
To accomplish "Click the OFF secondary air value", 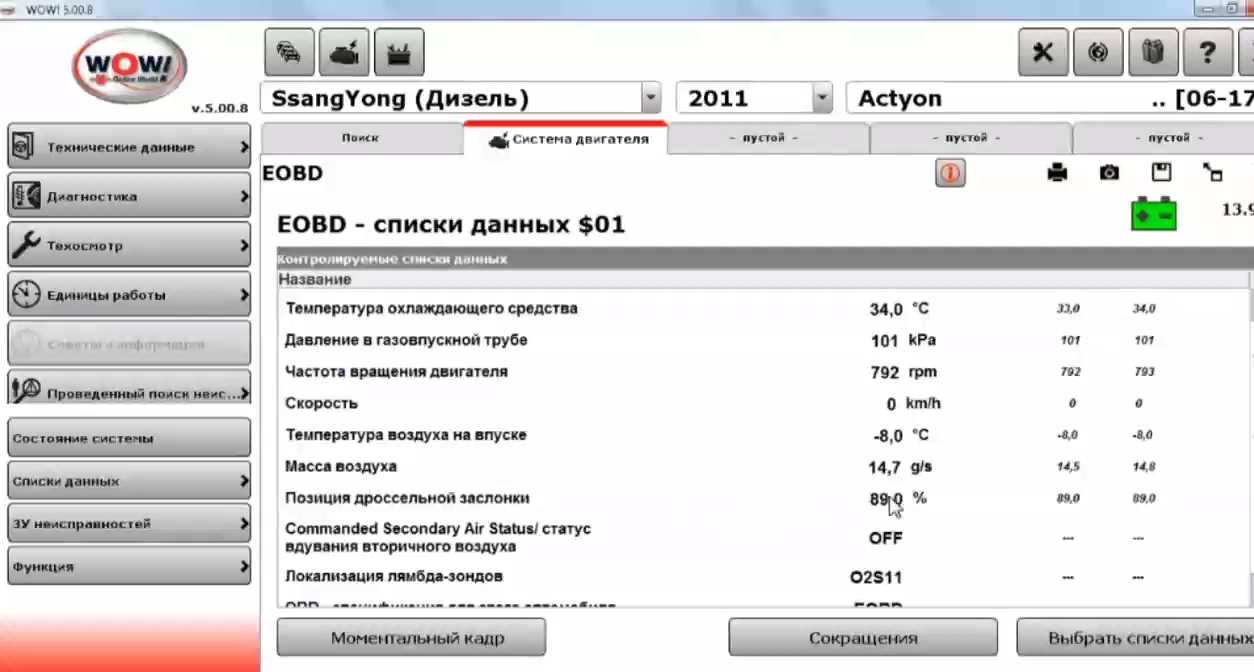I will click(886, 538).
